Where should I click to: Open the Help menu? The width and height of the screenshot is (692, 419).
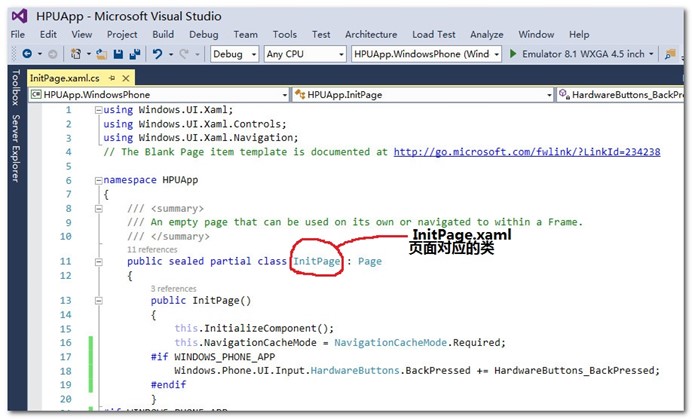click(x=579, y=34)
